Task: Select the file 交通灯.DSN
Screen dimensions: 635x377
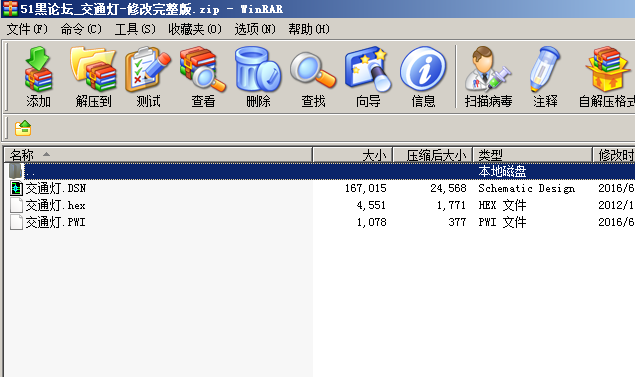Action: [55, 188]
